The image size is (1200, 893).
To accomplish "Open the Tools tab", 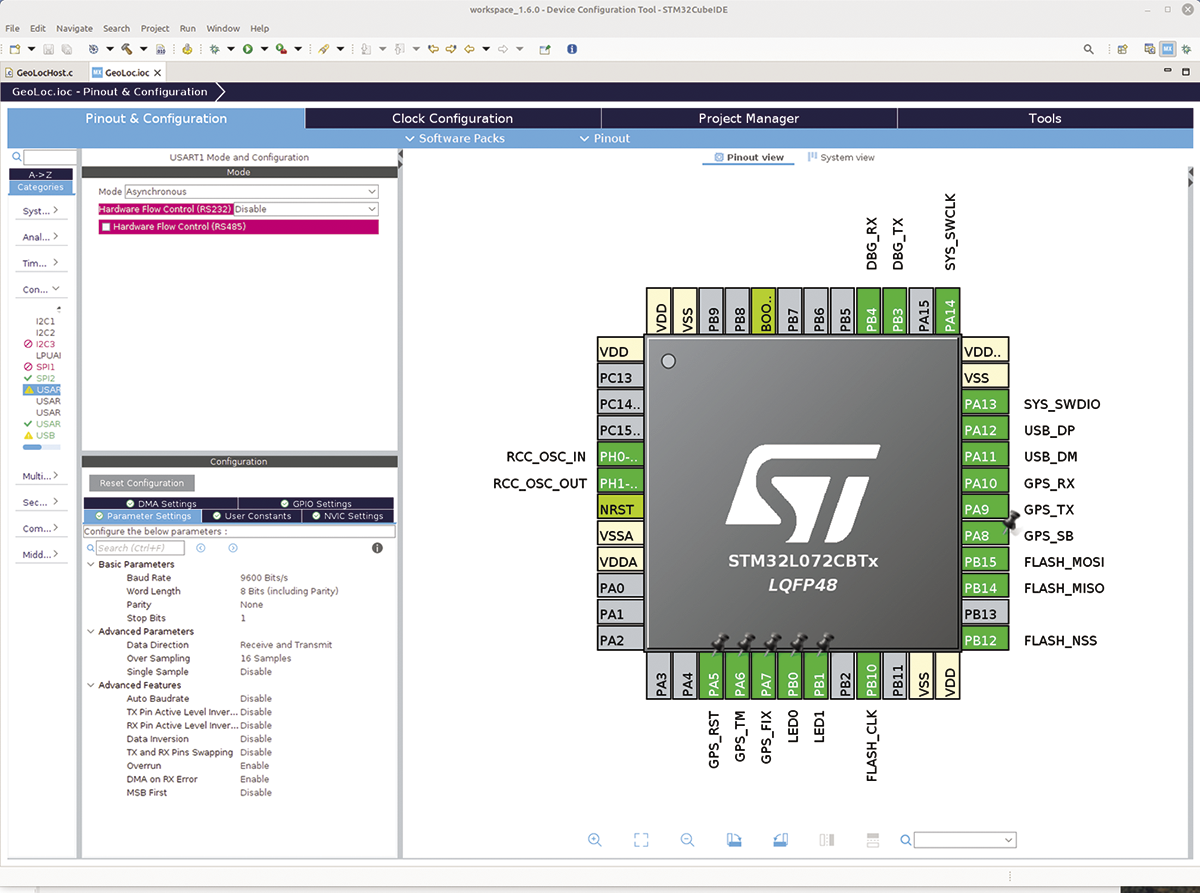I will pyautogui.click(x=1044, y=118).
